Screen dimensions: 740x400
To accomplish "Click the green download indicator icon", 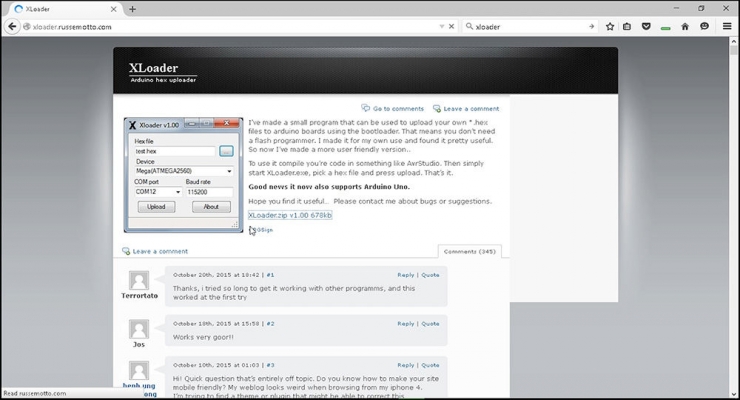I will 665,28.
